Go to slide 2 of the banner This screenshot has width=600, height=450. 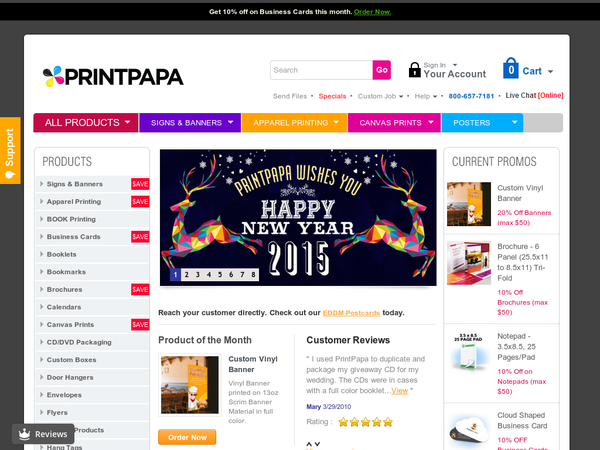coord(186,274)
